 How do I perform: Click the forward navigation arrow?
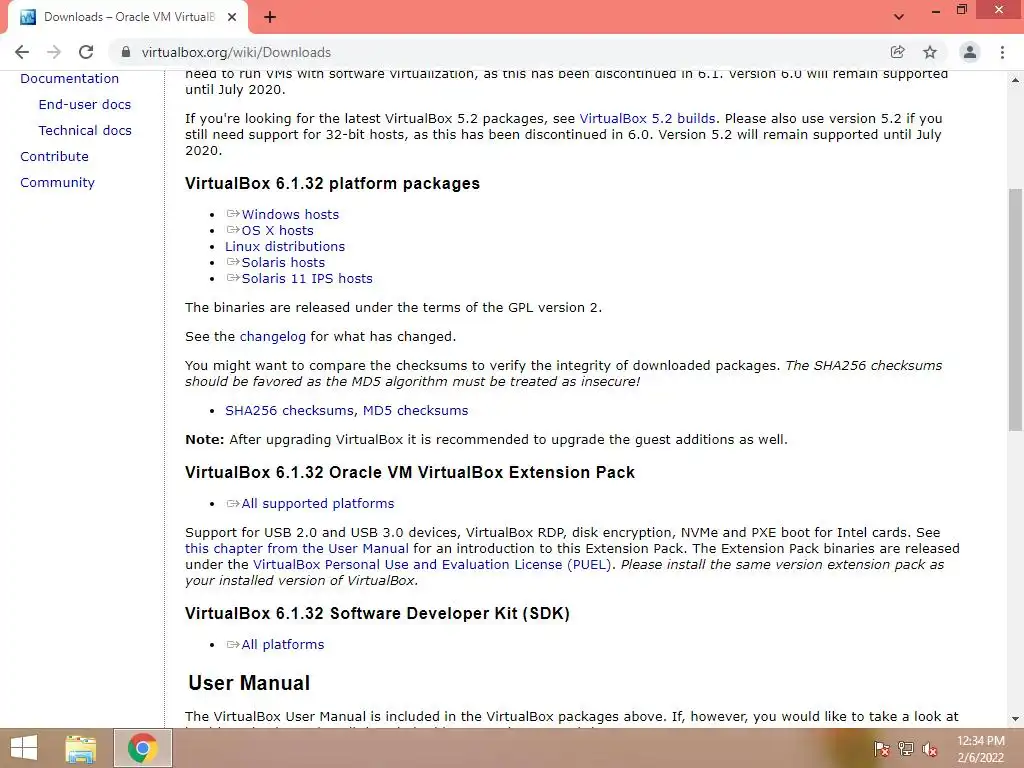[54, 52]
